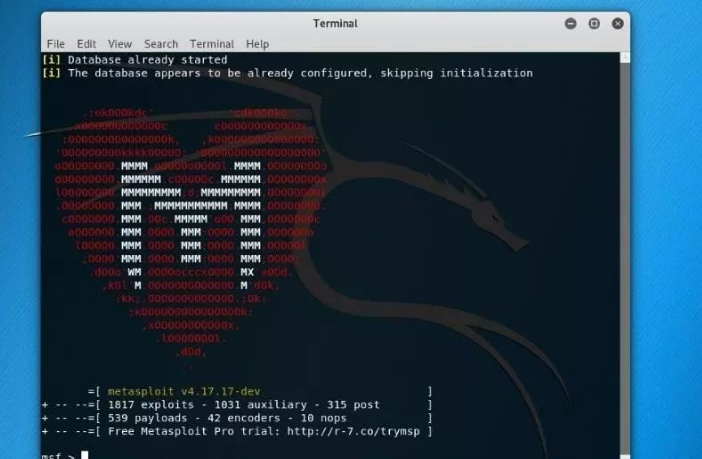The height and width of the screenshot is (459, 702).
Task: Click the msf command prompt cursor
Action: point(85,455)
